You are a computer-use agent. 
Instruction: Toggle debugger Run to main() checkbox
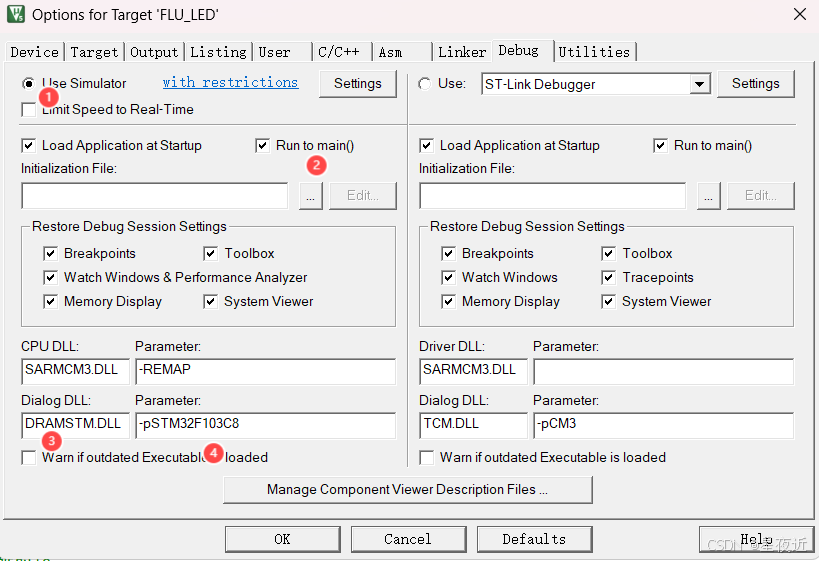[x=661, y=145]
